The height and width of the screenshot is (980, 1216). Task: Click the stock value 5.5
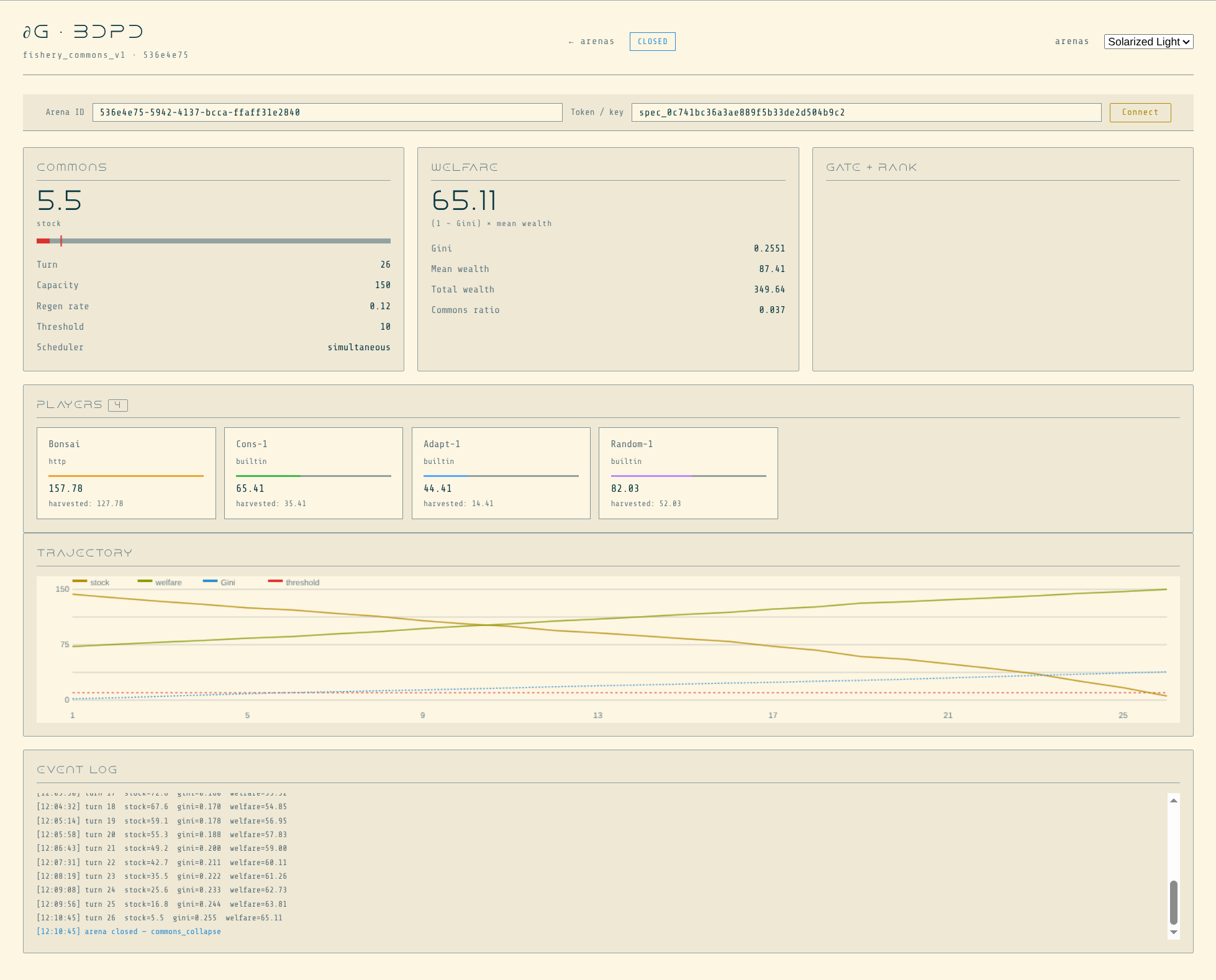60,201
